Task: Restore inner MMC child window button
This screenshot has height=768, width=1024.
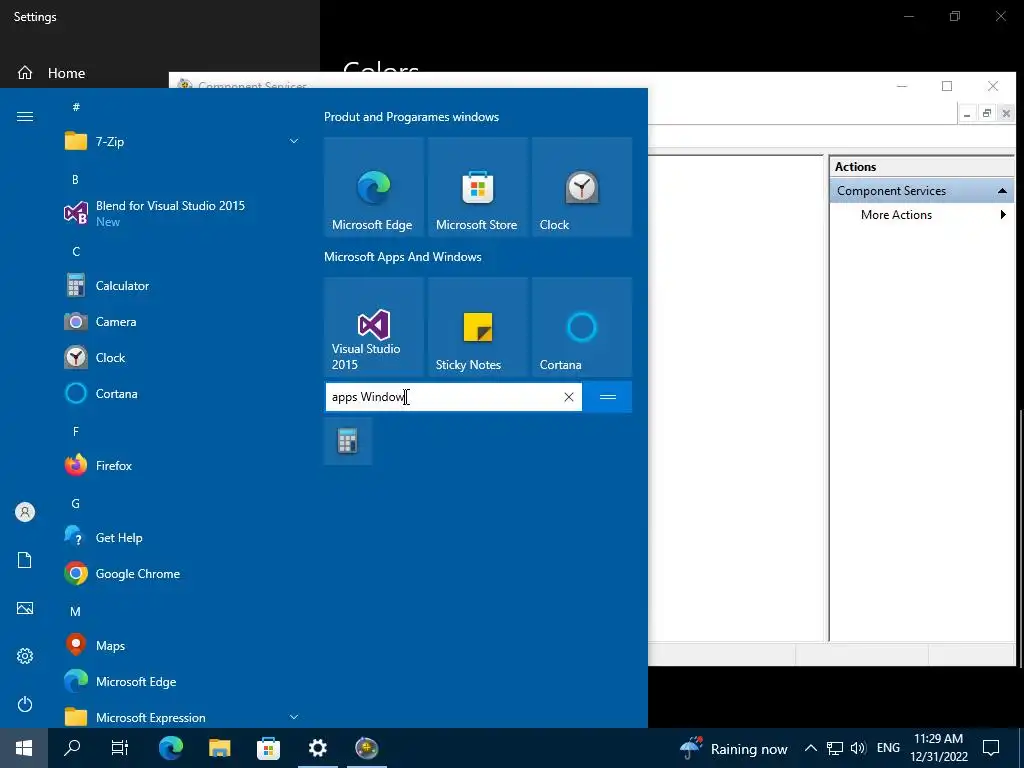Action: (987, 114)
